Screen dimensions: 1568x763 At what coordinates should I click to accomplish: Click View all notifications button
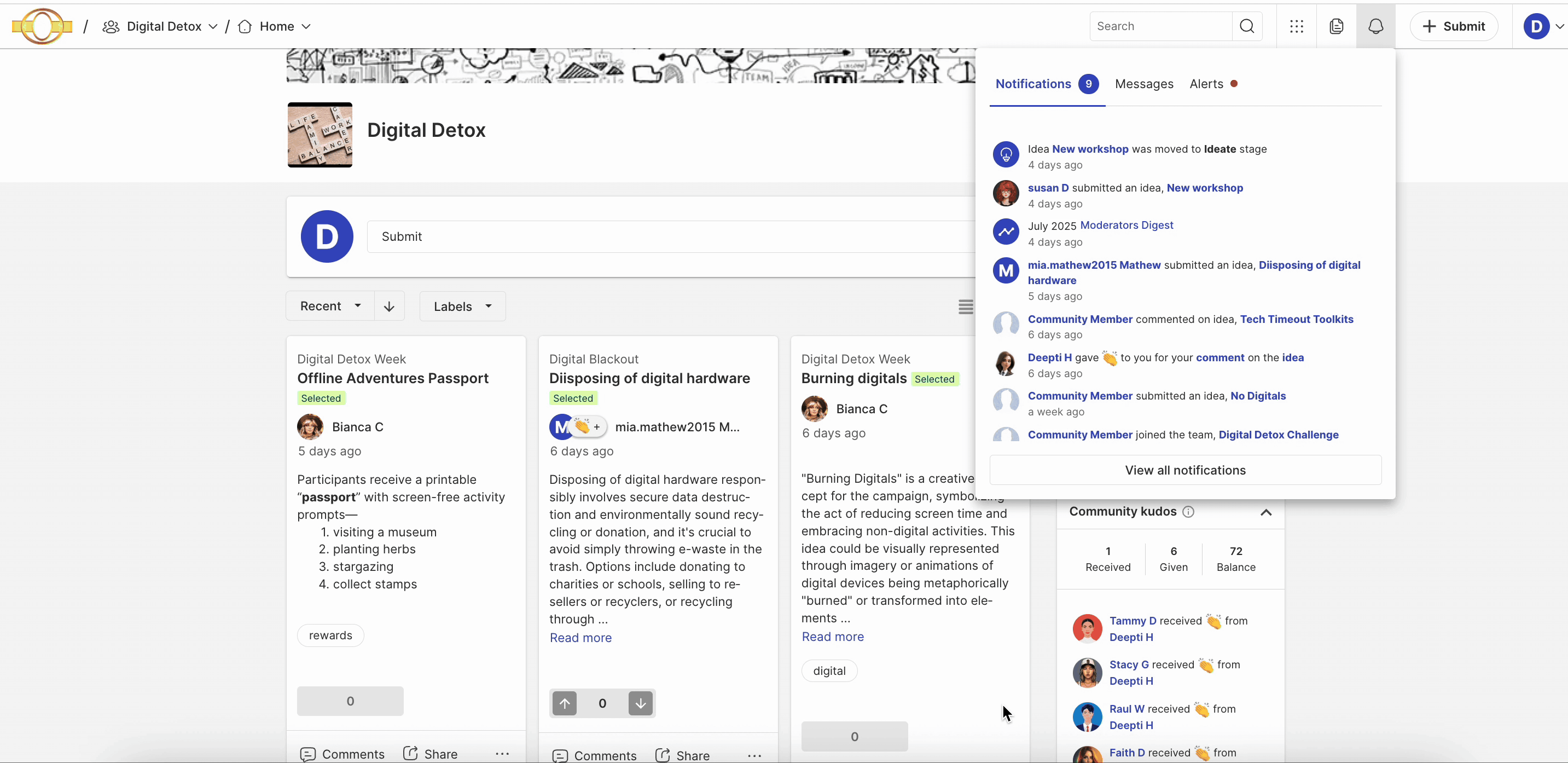tap(1185, 470)
